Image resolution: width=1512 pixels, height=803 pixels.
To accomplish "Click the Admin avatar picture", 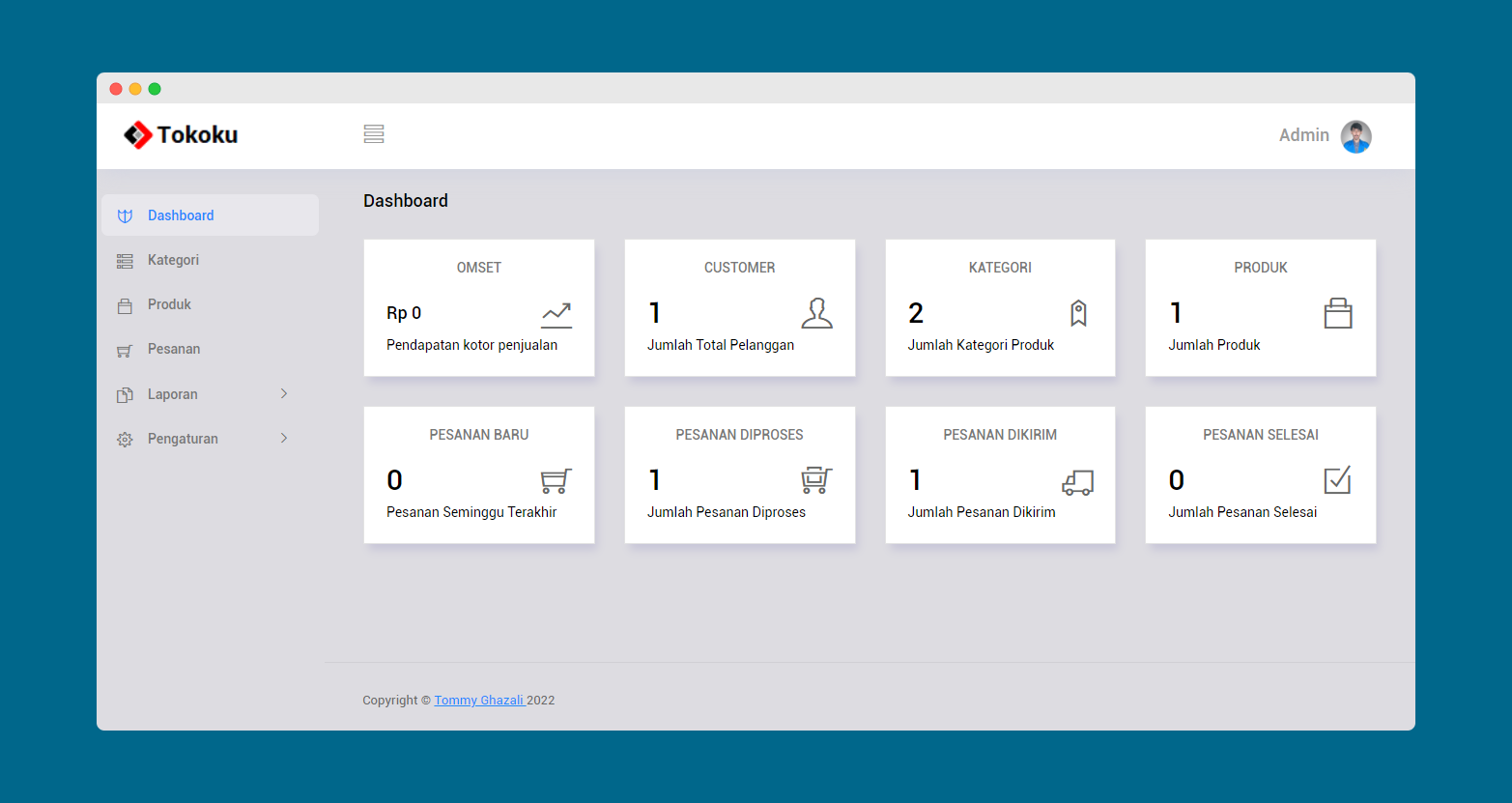I will tap(1355, 136).
